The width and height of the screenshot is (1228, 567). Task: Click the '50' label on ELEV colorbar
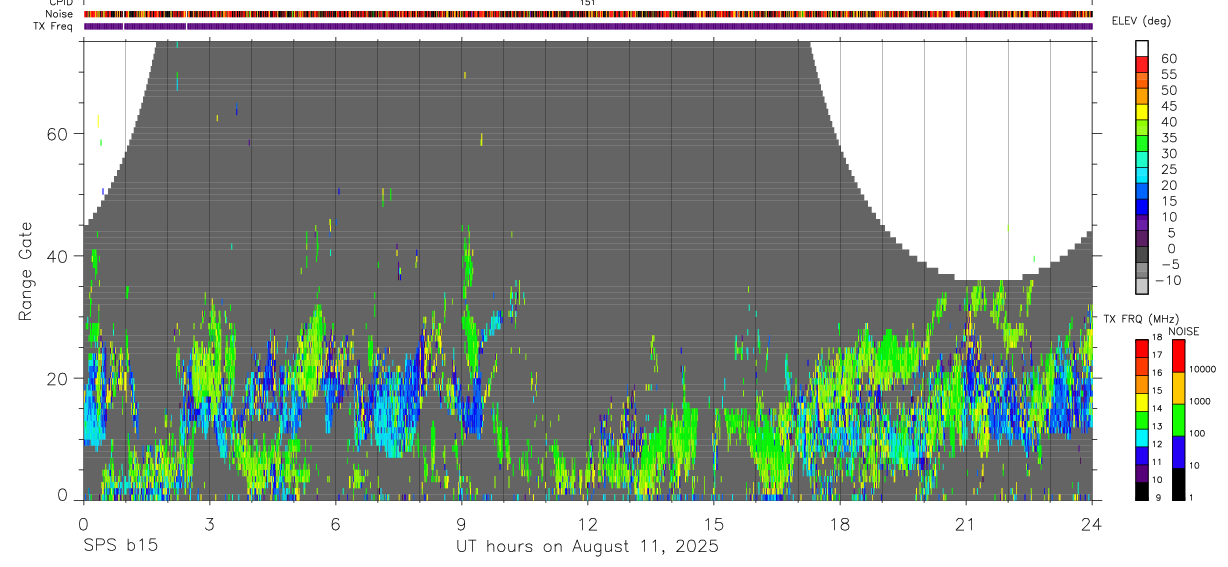(x=1168, y=91)
